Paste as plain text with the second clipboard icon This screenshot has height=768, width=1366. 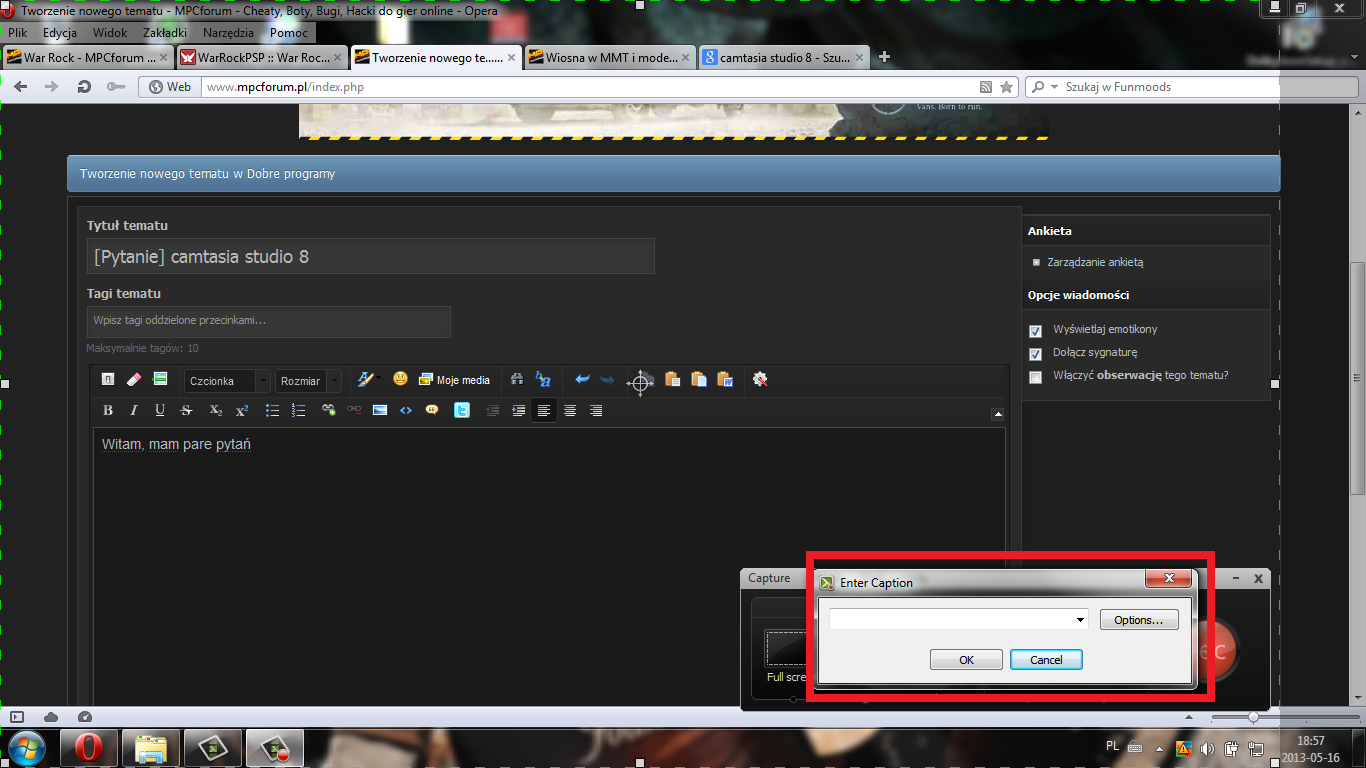699,380
